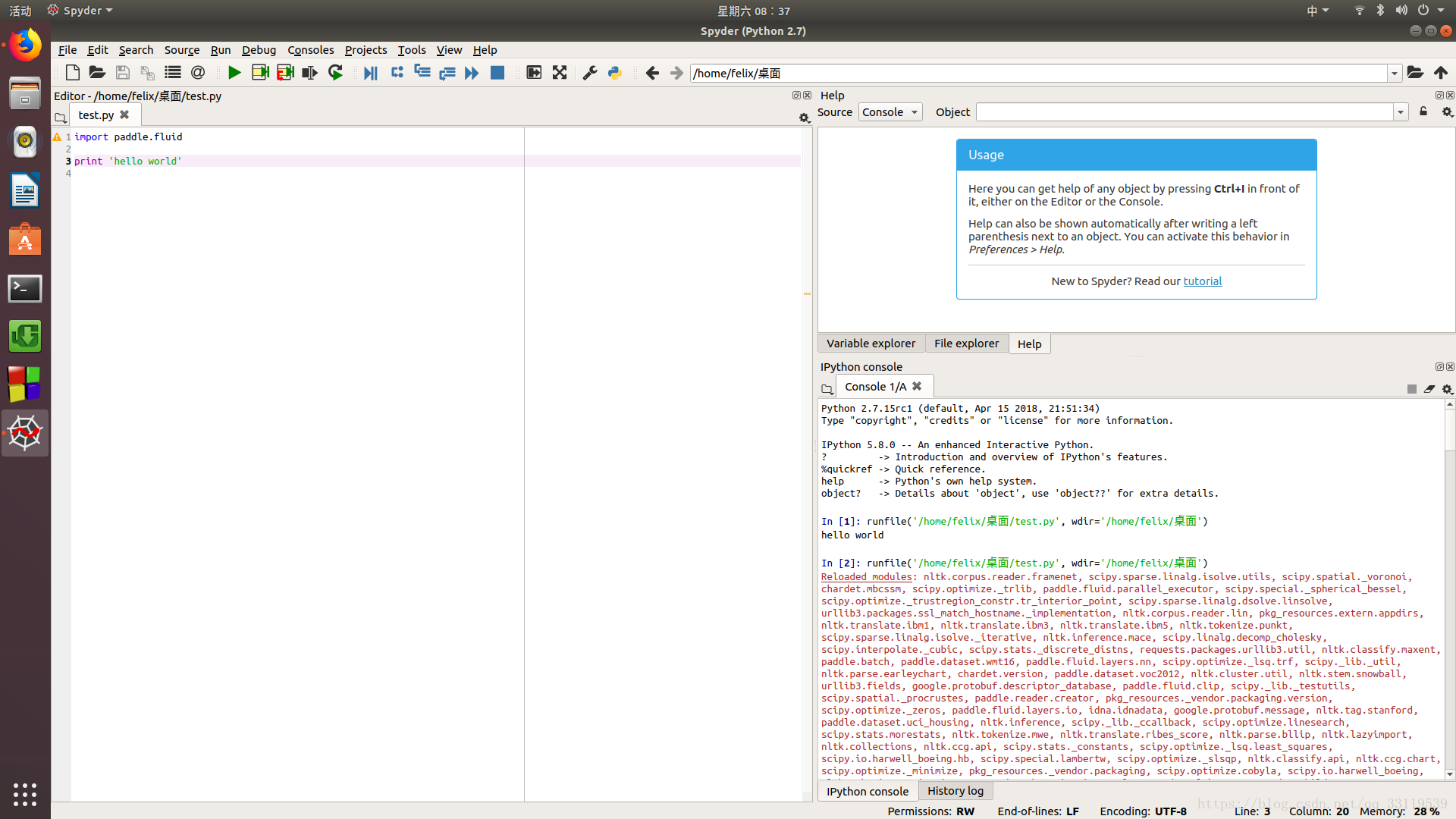
Task: Open the input method dropdown in system tray
Action: [x=1317, y=11]
